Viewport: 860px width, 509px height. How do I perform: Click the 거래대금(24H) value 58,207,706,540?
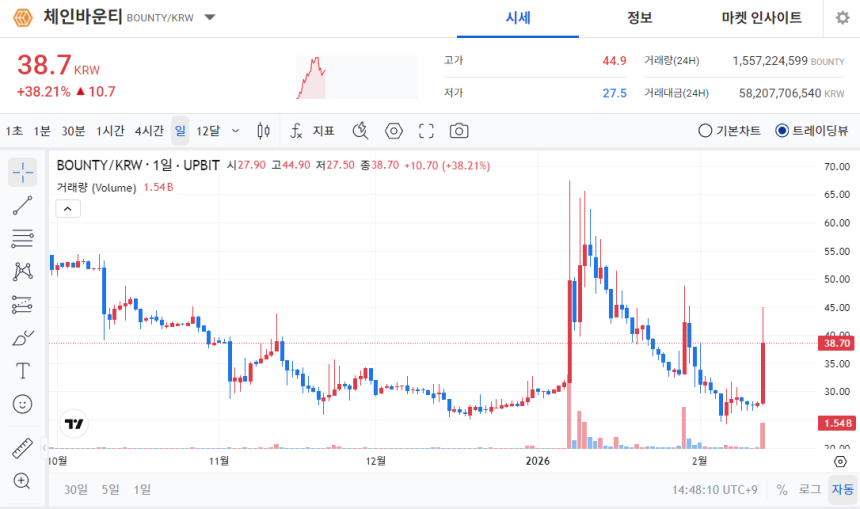click(780, 93)
